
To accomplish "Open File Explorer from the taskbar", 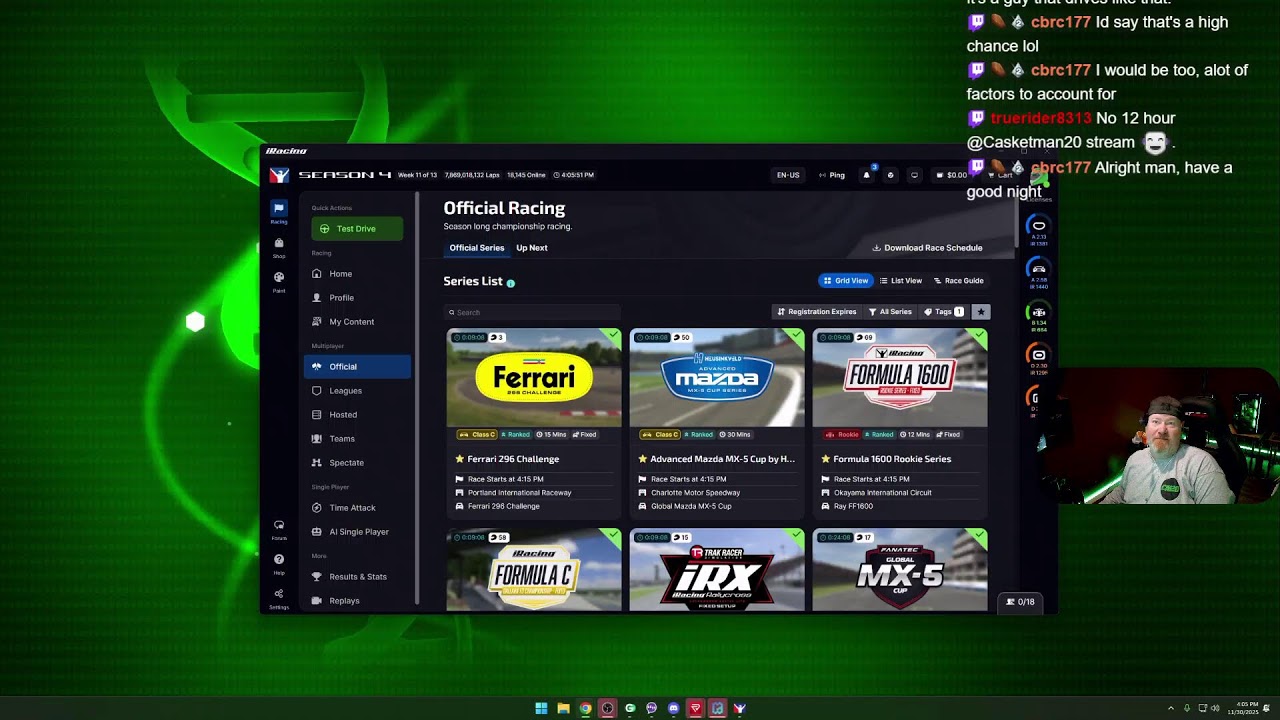I will tap(563, 708).
